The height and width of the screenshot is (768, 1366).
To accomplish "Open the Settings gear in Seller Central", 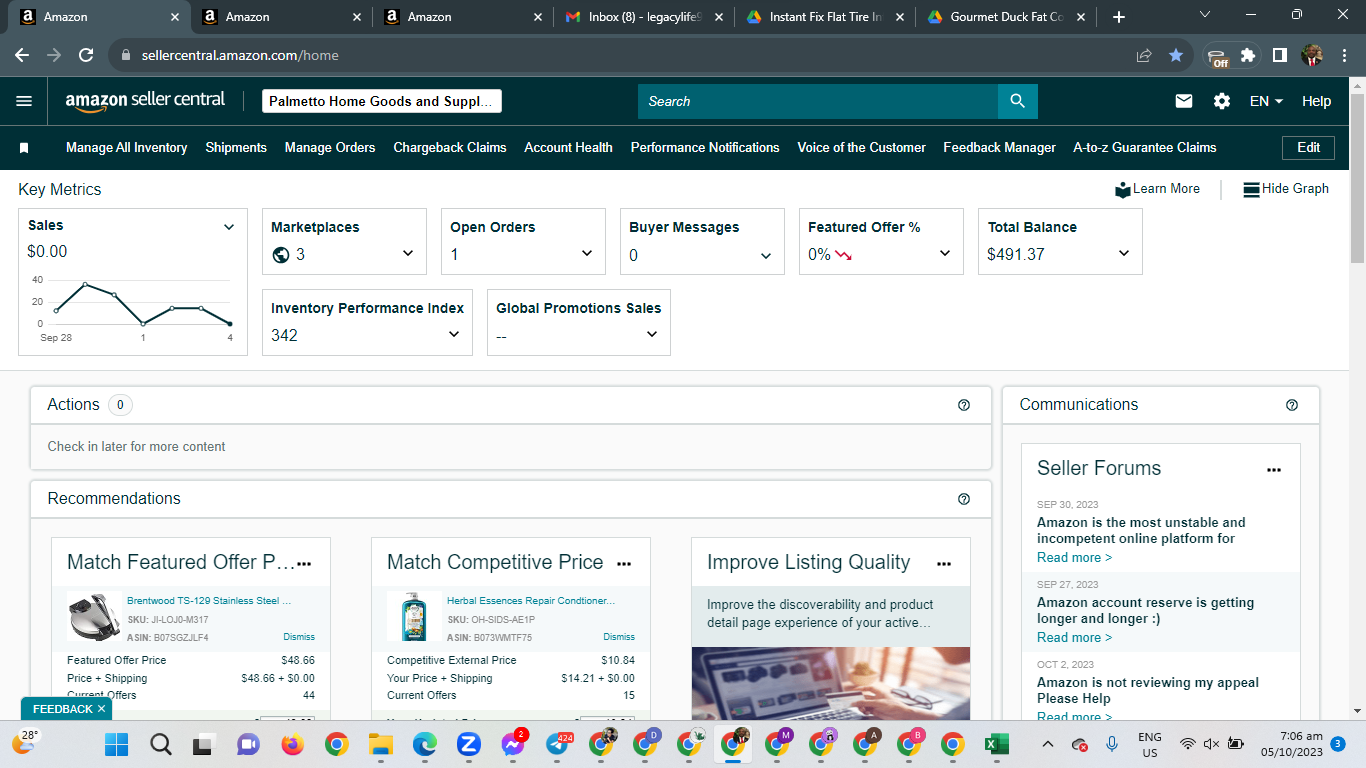I will (x=1222, y=101).
